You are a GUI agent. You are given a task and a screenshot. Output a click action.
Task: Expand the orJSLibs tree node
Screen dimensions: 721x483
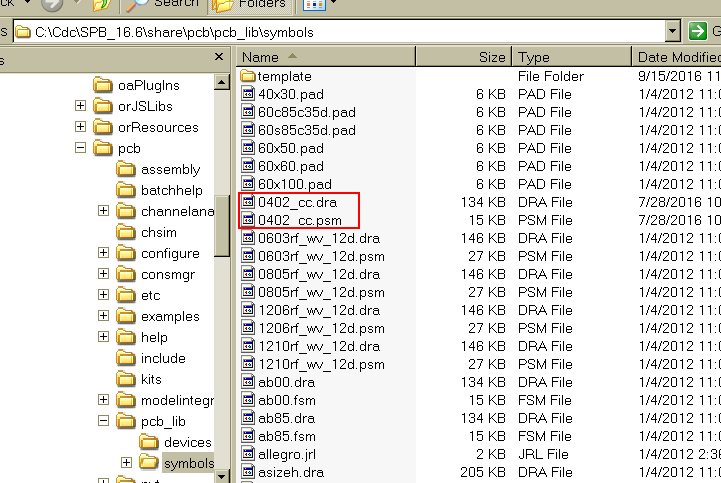pyautogui.click(x=80, y=106)
